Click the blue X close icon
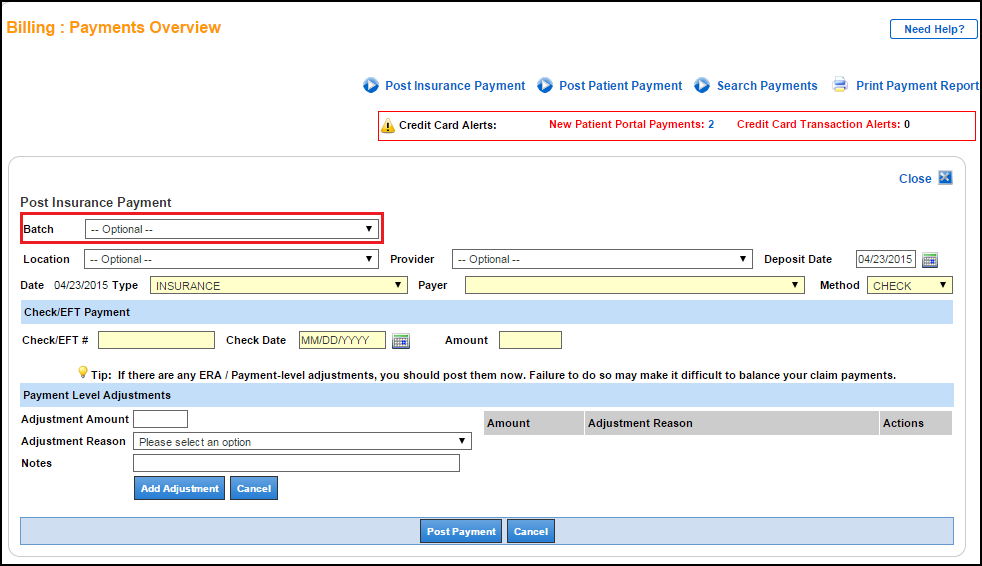982x566 pixels. pyautogui.click(x=945, y=178)
